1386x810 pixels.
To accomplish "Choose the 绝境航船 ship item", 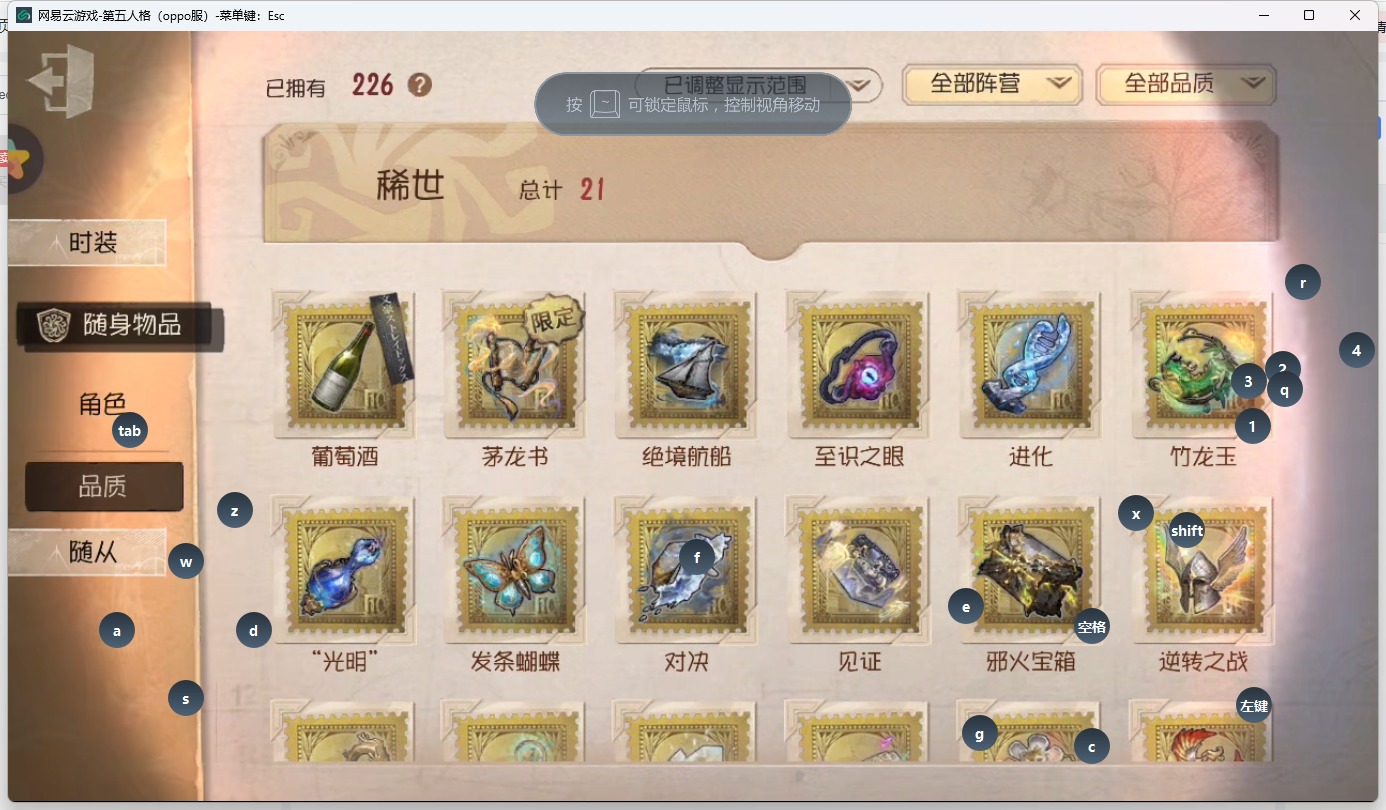I will point(686,366).
